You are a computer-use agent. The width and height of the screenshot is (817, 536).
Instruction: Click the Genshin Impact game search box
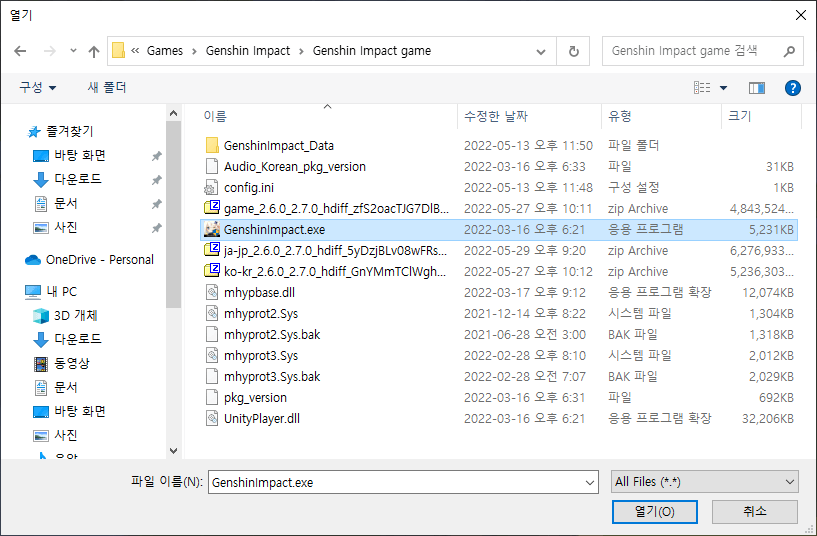coord(702,51)
